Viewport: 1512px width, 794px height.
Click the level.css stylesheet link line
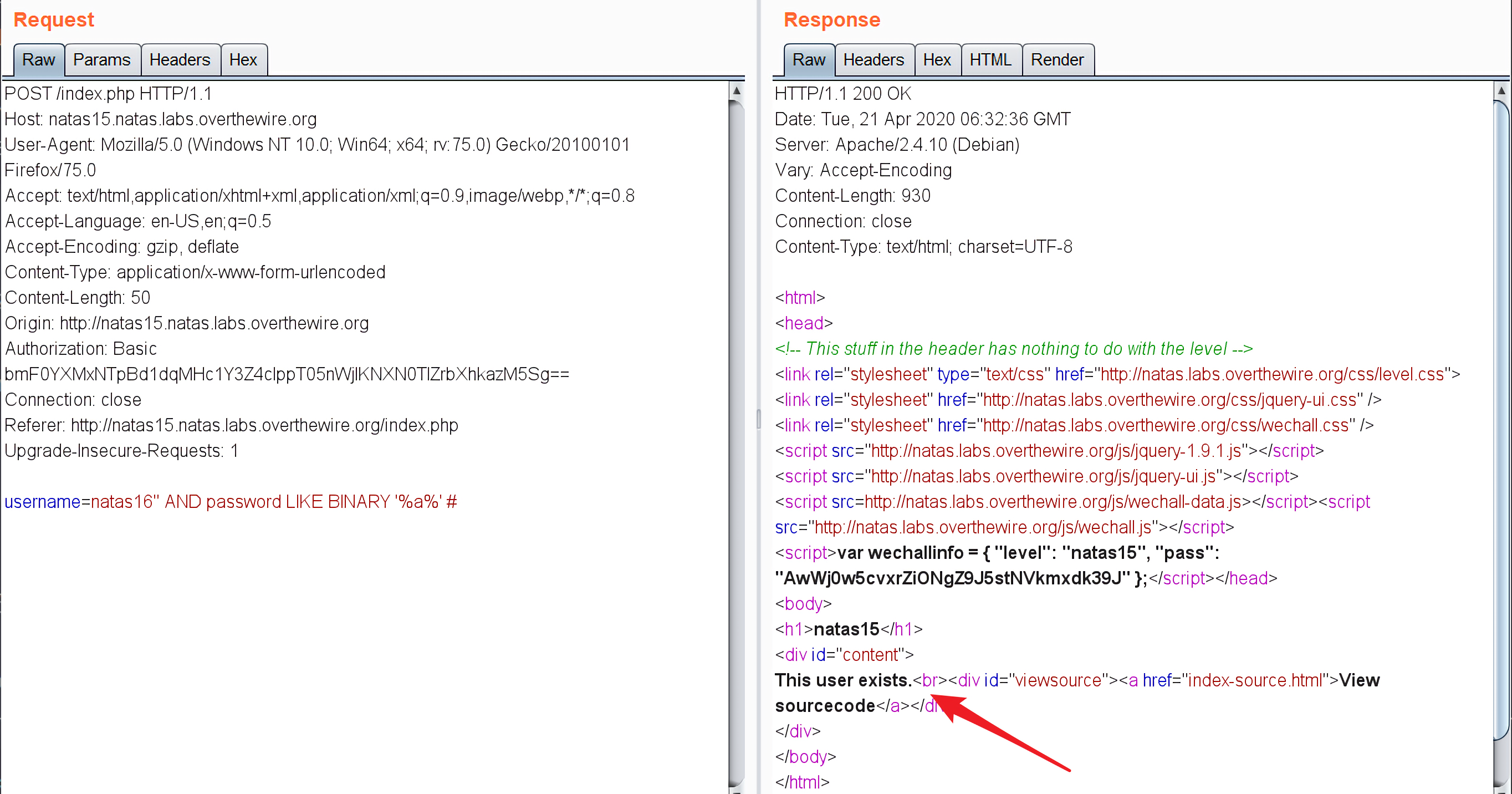click(1117, 374)
